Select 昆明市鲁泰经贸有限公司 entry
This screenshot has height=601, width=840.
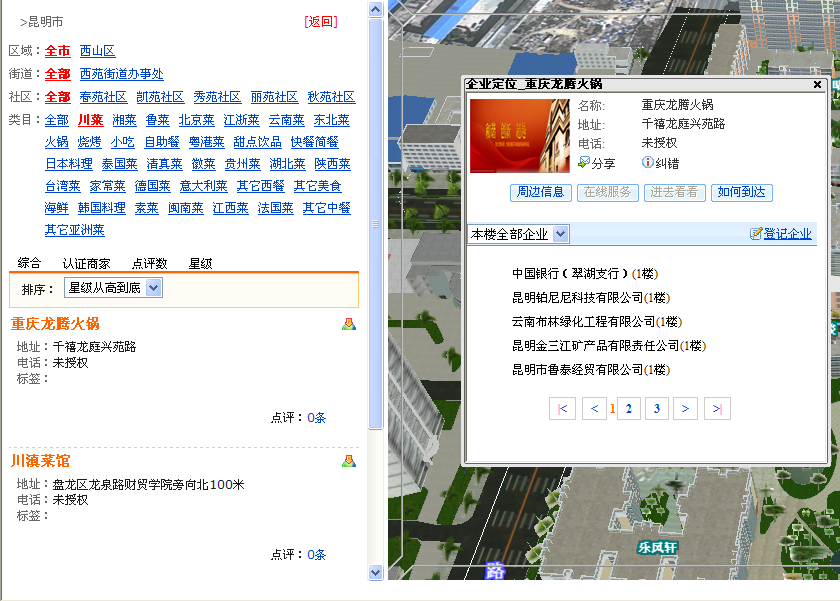click(591, 370)
